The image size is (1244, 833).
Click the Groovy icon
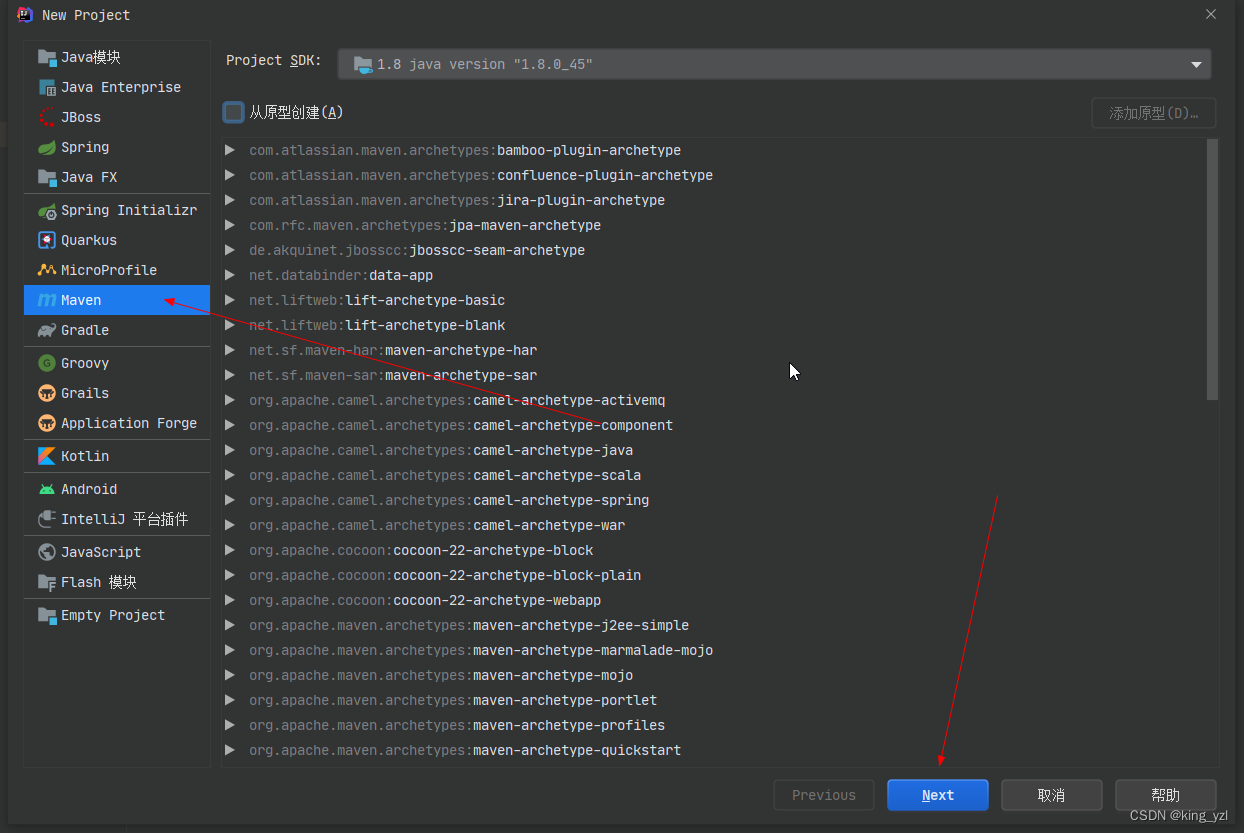tap(47, 363)
